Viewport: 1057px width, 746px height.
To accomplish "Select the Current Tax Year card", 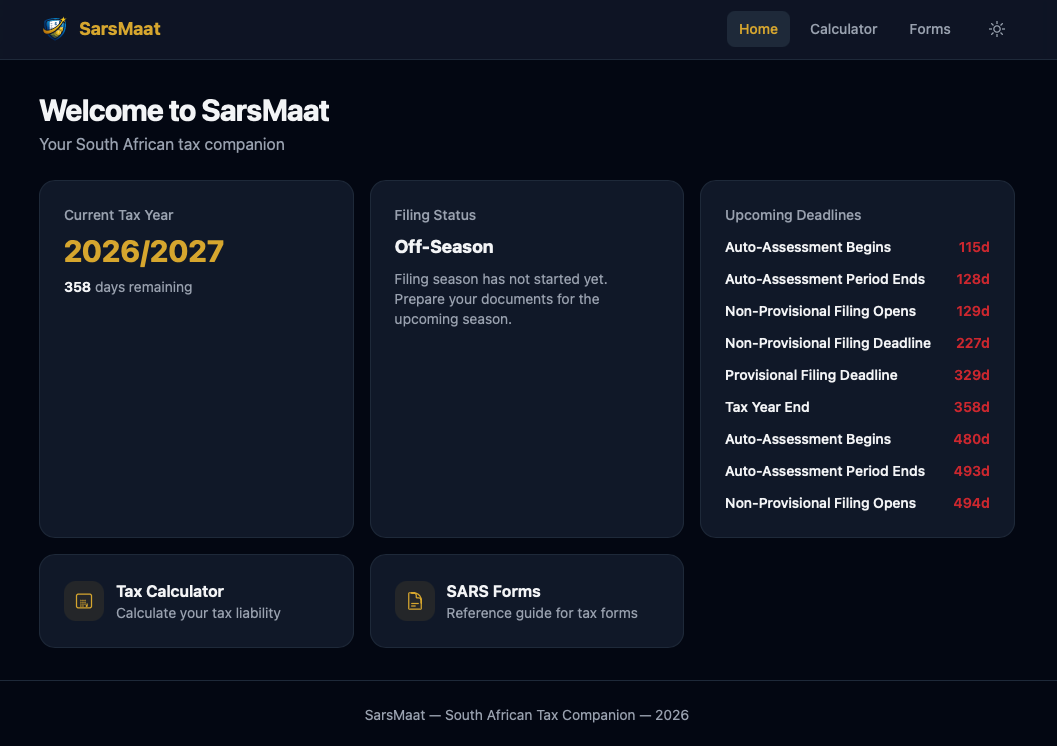I will tap(196, 400).
